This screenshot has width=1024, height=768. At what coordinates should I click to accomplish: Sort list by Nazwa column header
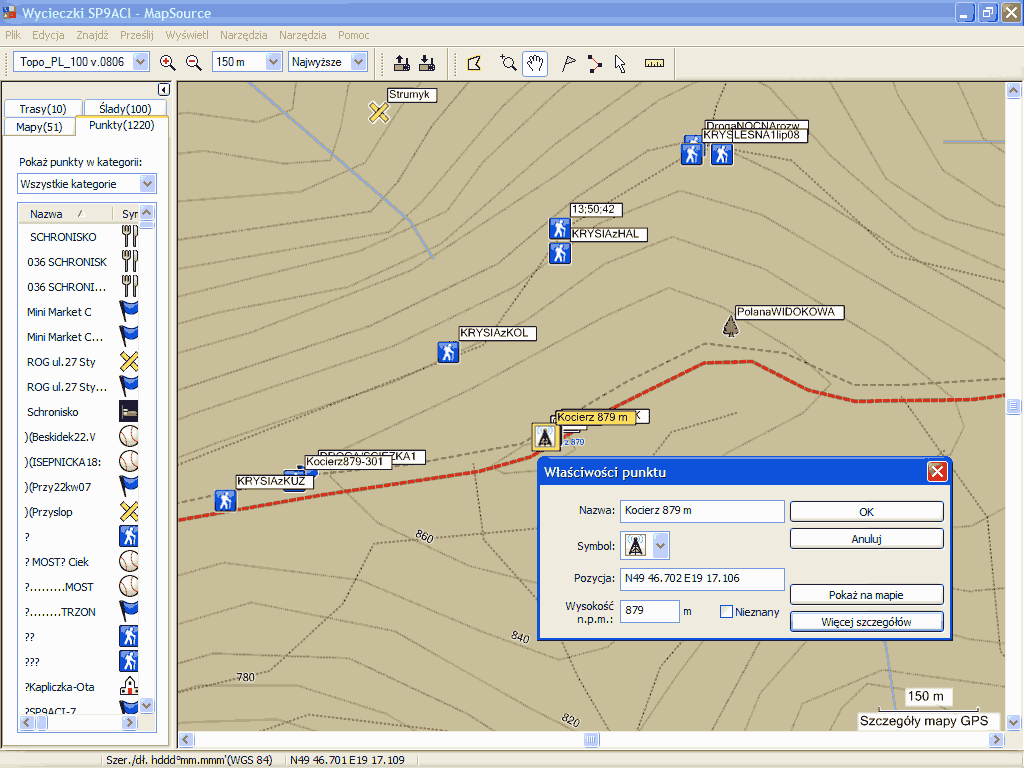pos(64,214)
